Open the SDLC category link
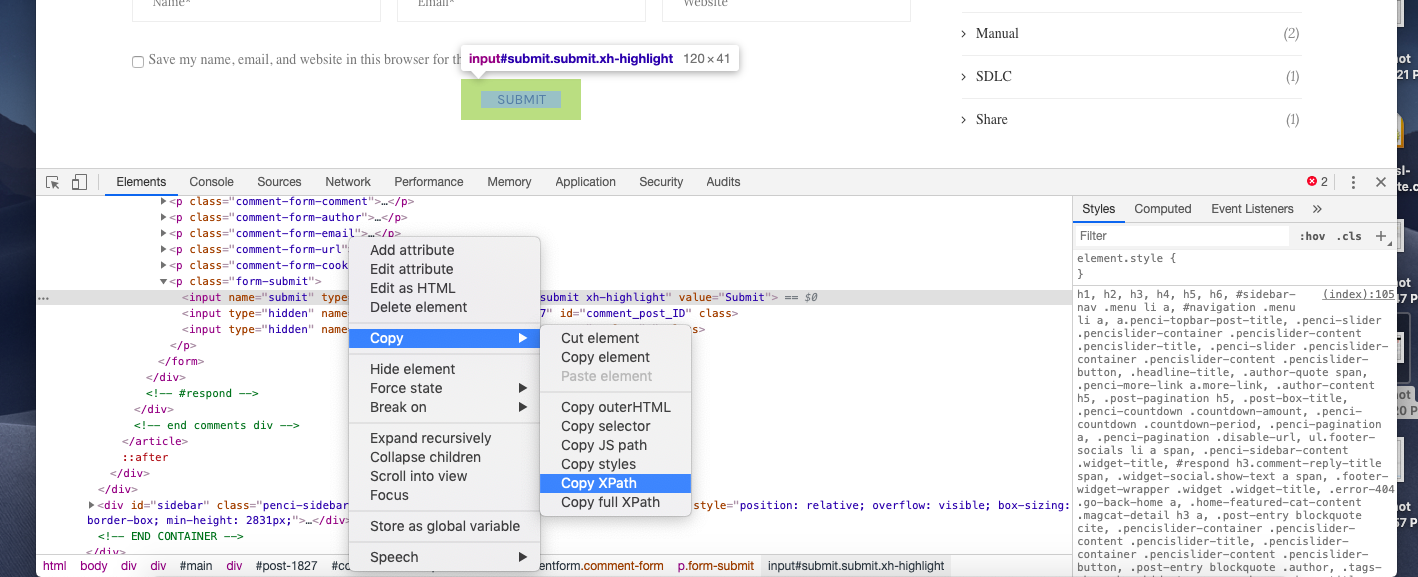Viewport: 1418px width, 577px height. click(x=994, y=76)
